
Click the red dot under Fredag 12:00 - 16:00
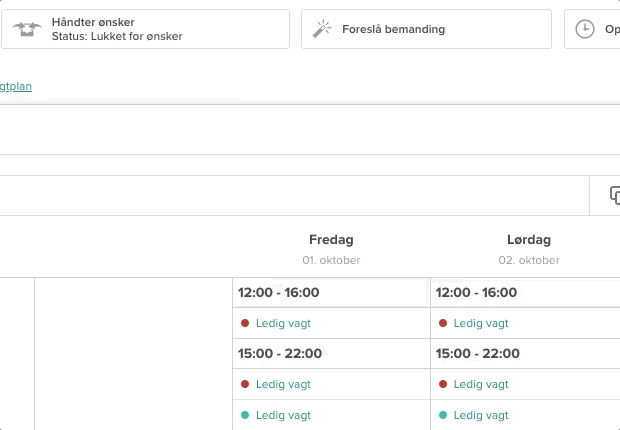[x=245, y=323]
